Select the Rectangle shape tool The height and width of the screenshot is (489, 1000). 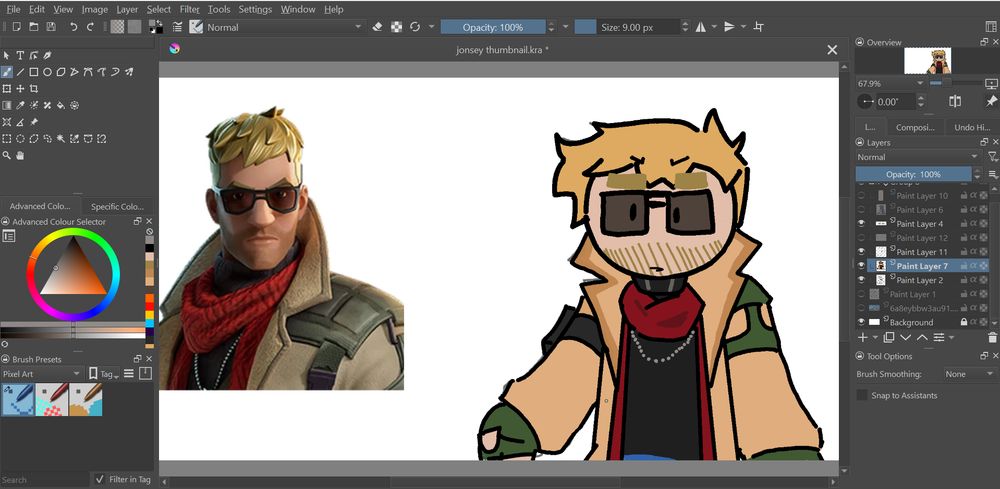tap(33, 72)
